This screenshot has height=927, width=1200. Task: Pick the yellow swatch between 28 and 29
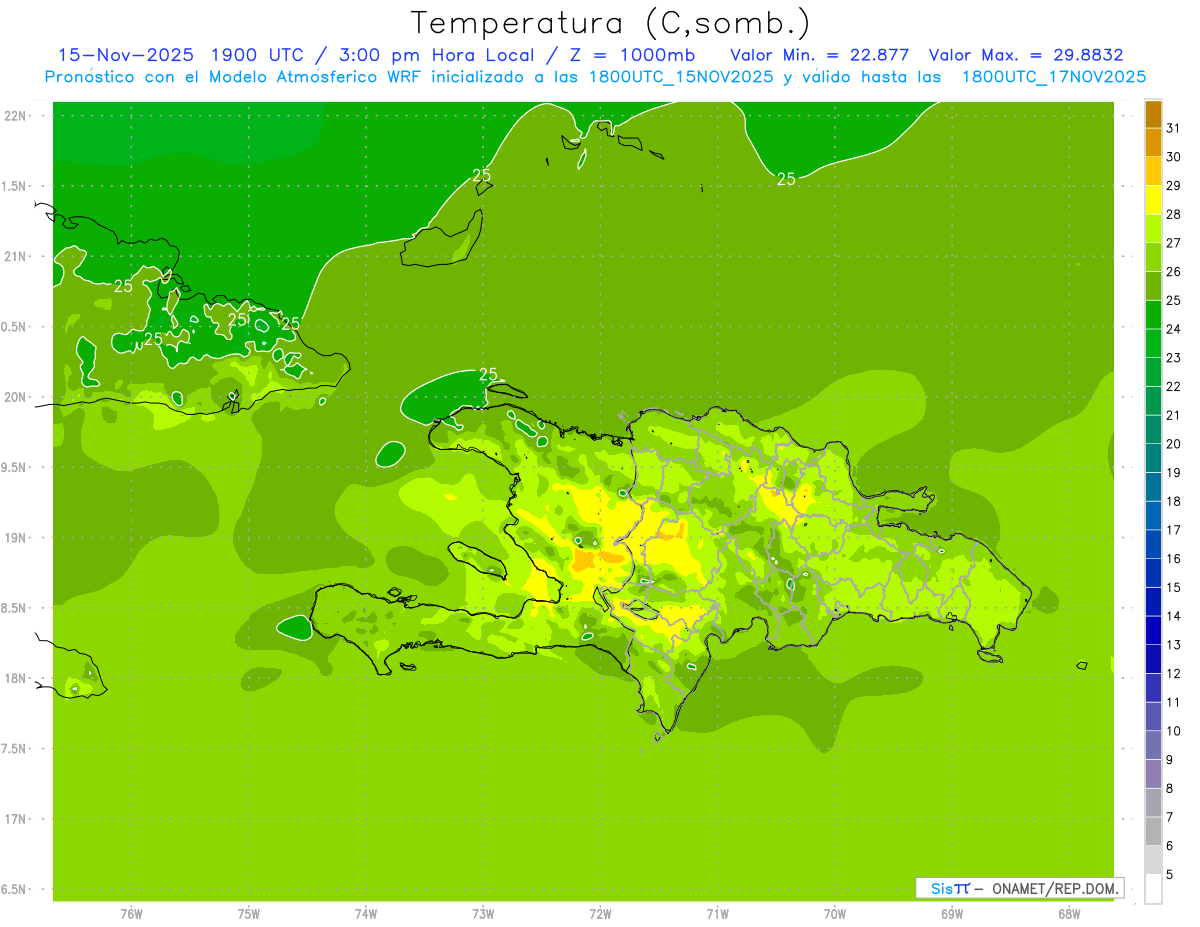pos(1153,200)
